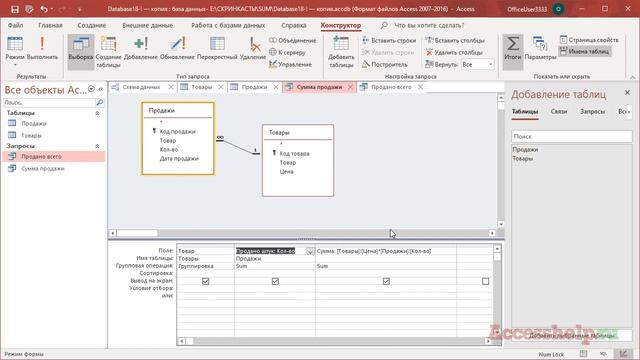
Task: Click the Дата продажи field in Продажи
Action: click(x=179, y=159)
